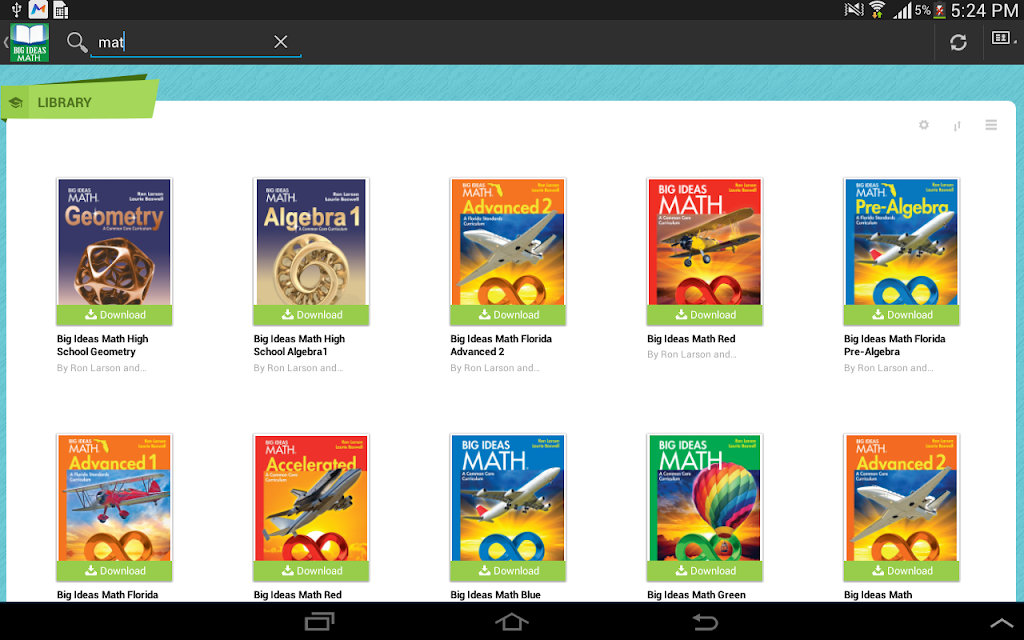Expand the navigation bar up chevron
Image resolution: width=1024 pixels, height=640 pixels.
point(1003,623)
